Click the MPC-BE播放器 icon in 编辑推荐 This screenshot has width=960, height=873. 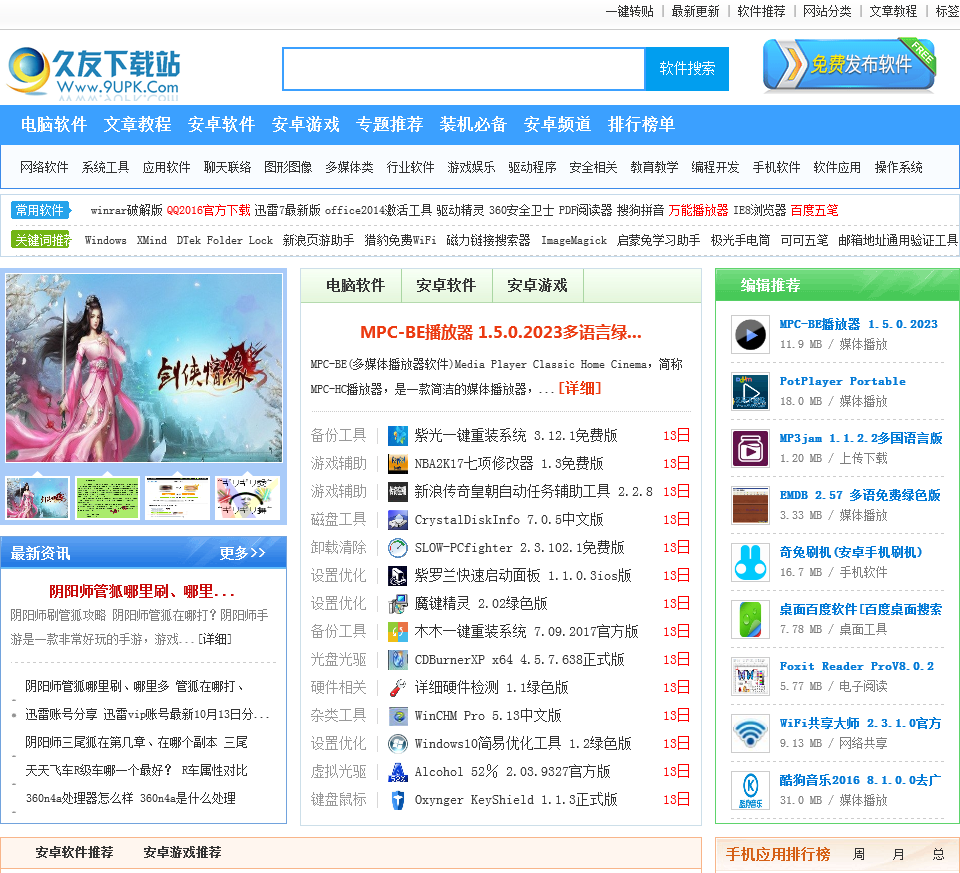pyautogui.click(x=750, y=335)
